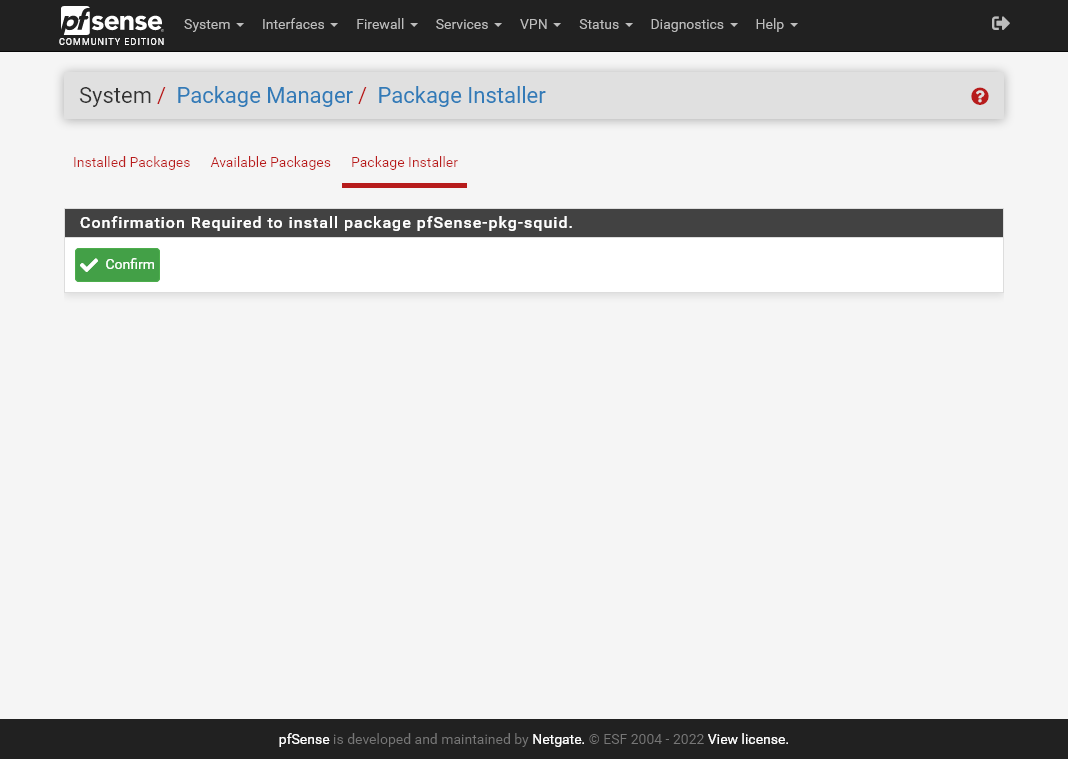
Task: Switch to the Available Packages tab
Action: [x=270, y=162]
